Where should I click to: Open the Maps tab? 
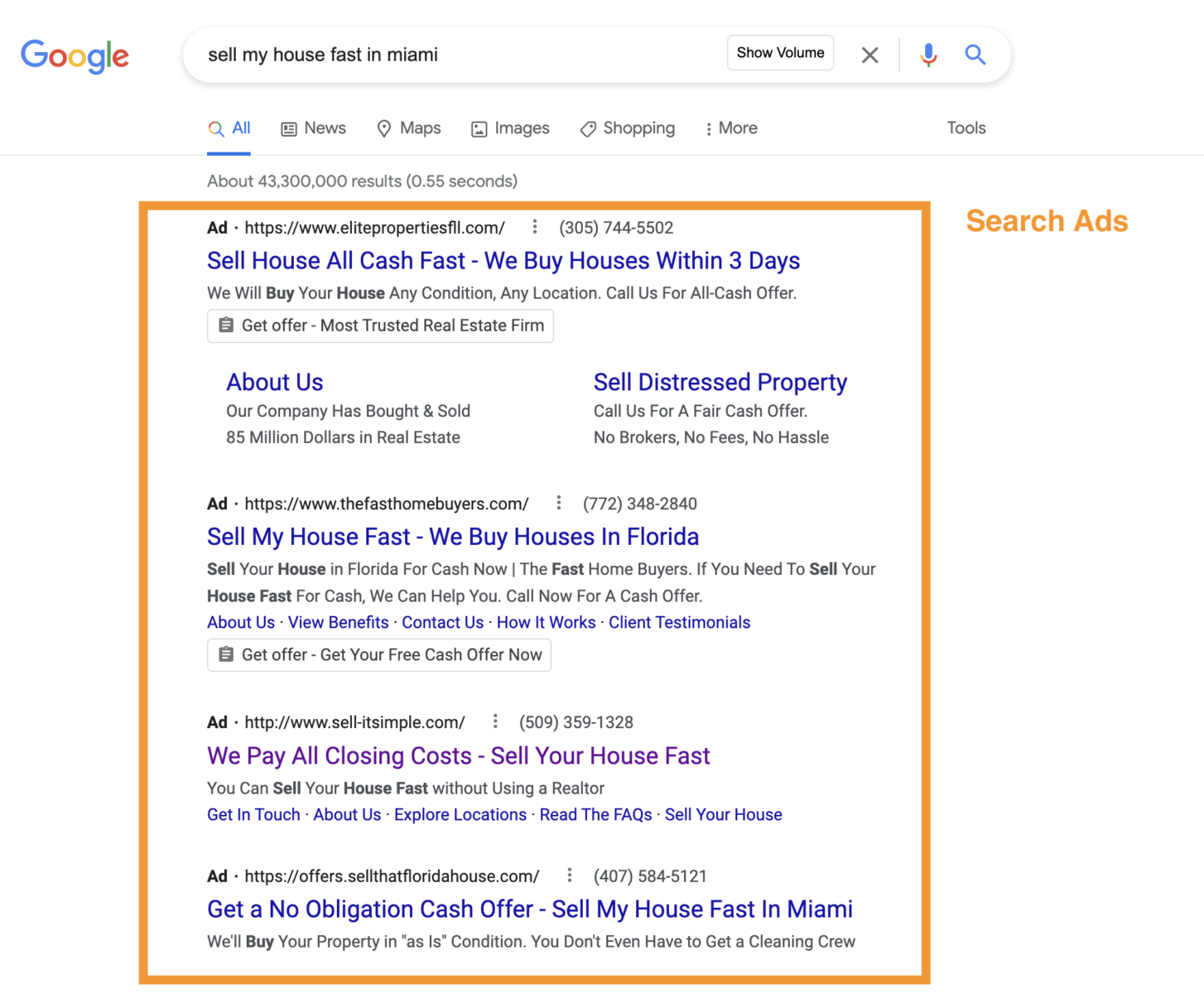coord(409,128)
